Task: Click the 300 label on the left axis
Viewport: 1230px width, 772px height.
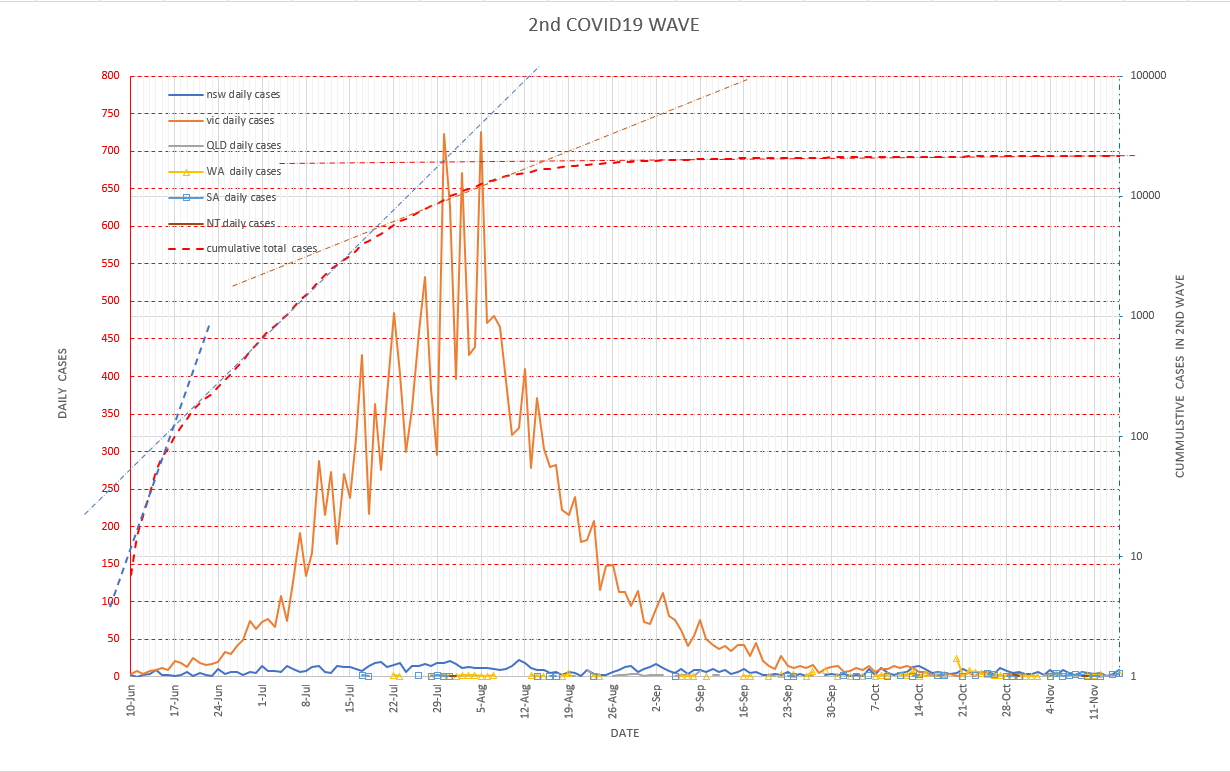Action: click(x=109, y=451)
